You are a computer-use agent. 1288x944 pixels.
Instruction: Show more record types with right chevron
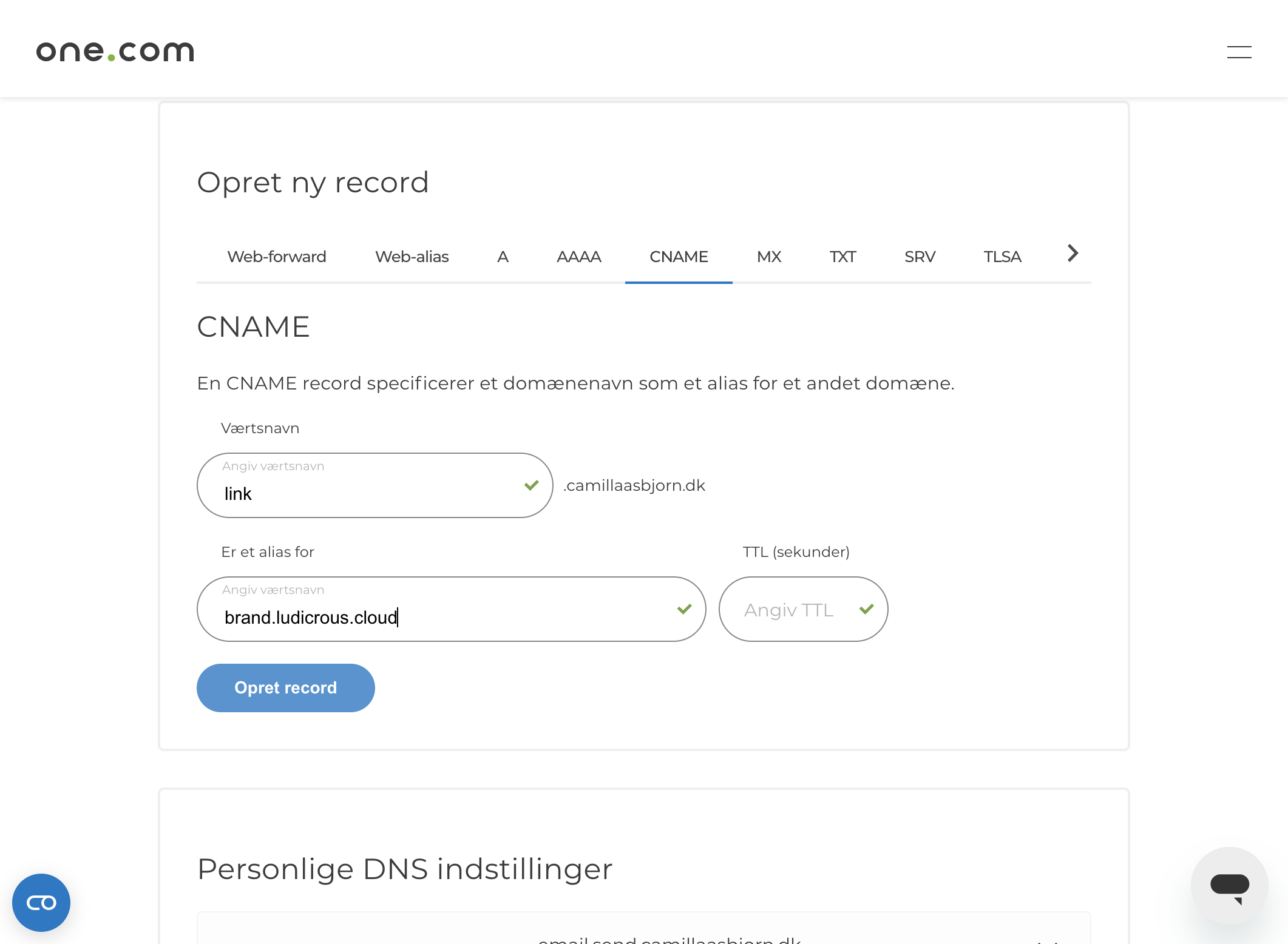(x=1073, y=254)
